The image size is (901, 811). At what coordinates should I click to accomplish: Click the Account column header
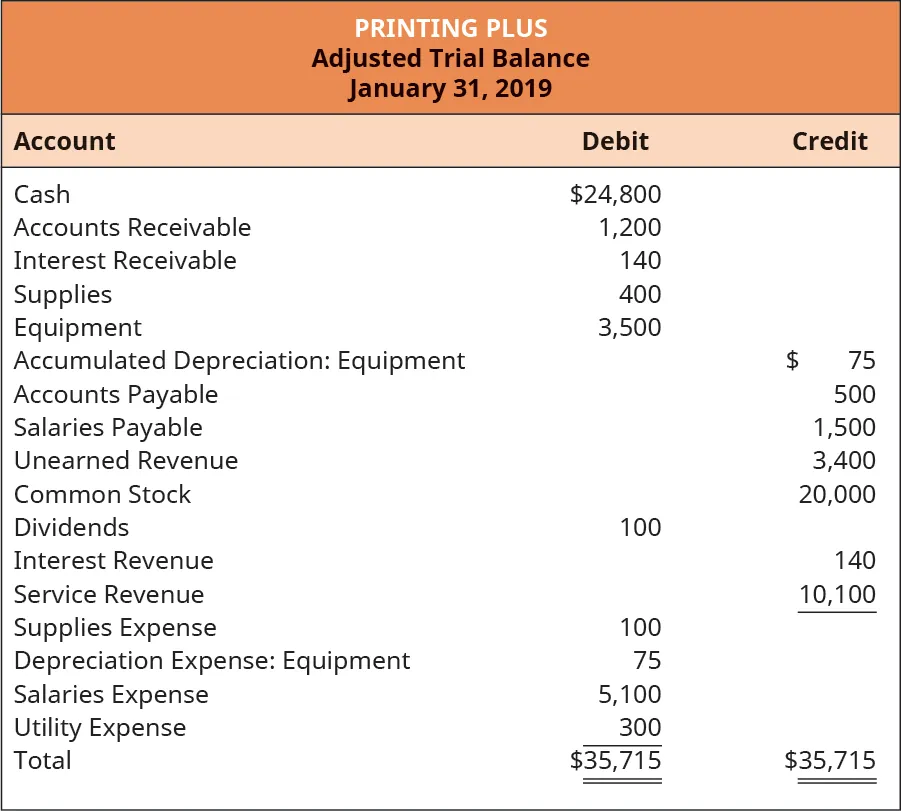coord(65,142)
